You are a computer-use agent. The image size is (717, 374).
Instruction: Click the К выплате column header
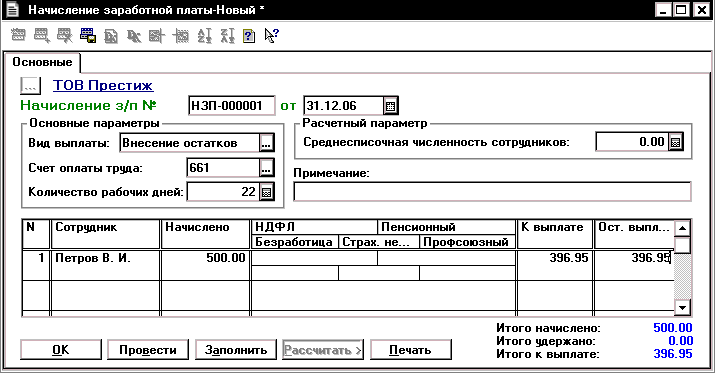(x=555, y=235)
